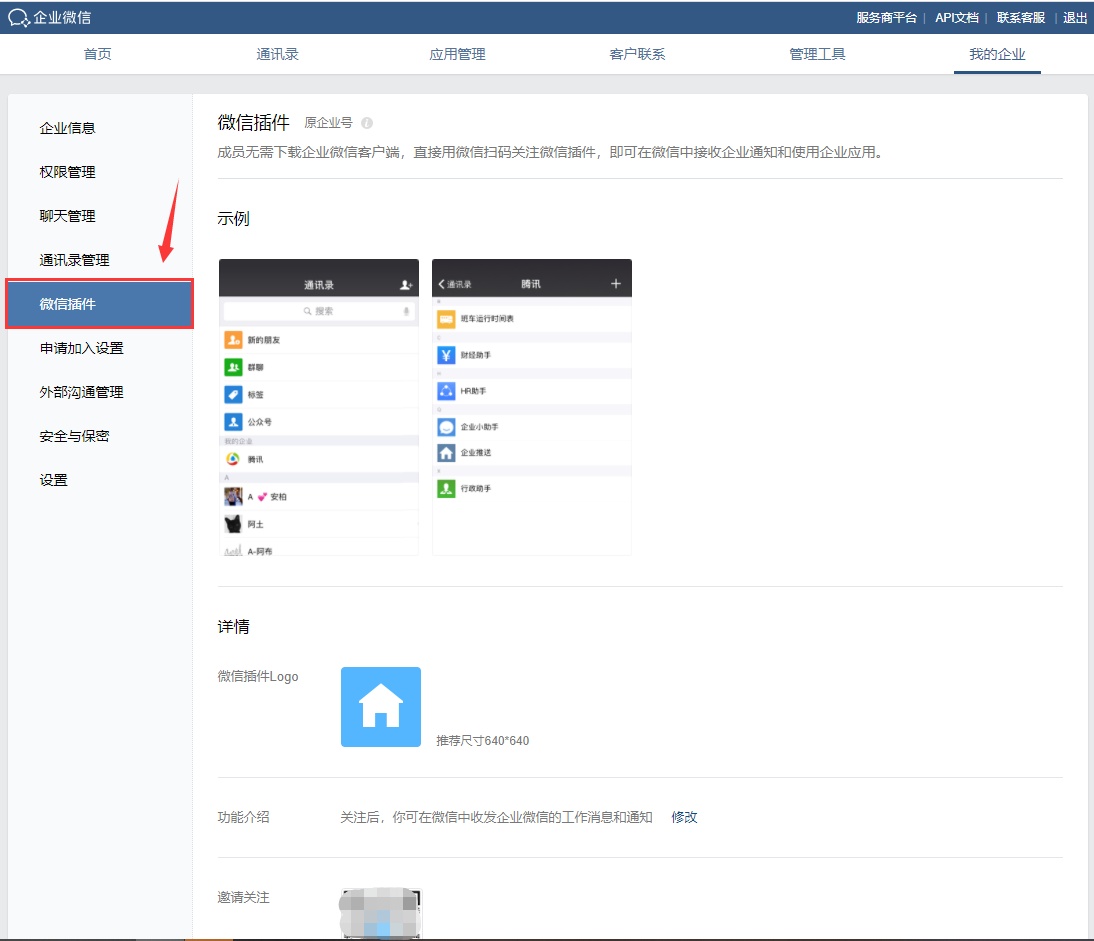Go to the 客户联系 tab
Viewport: 1094px width, 941px height.
point(637,54)
